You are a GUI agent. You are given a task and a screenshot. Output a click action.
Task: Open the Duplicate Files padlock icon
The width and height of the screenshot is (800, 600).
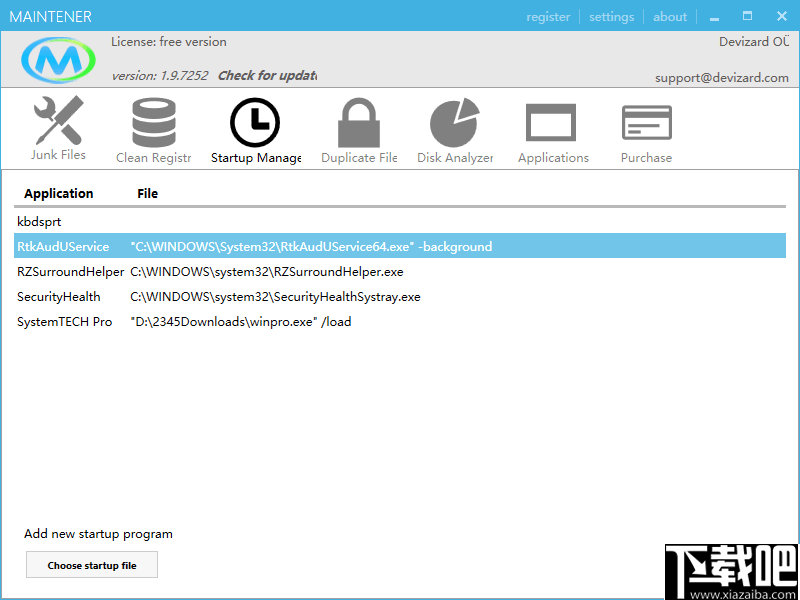click(359, 123)
